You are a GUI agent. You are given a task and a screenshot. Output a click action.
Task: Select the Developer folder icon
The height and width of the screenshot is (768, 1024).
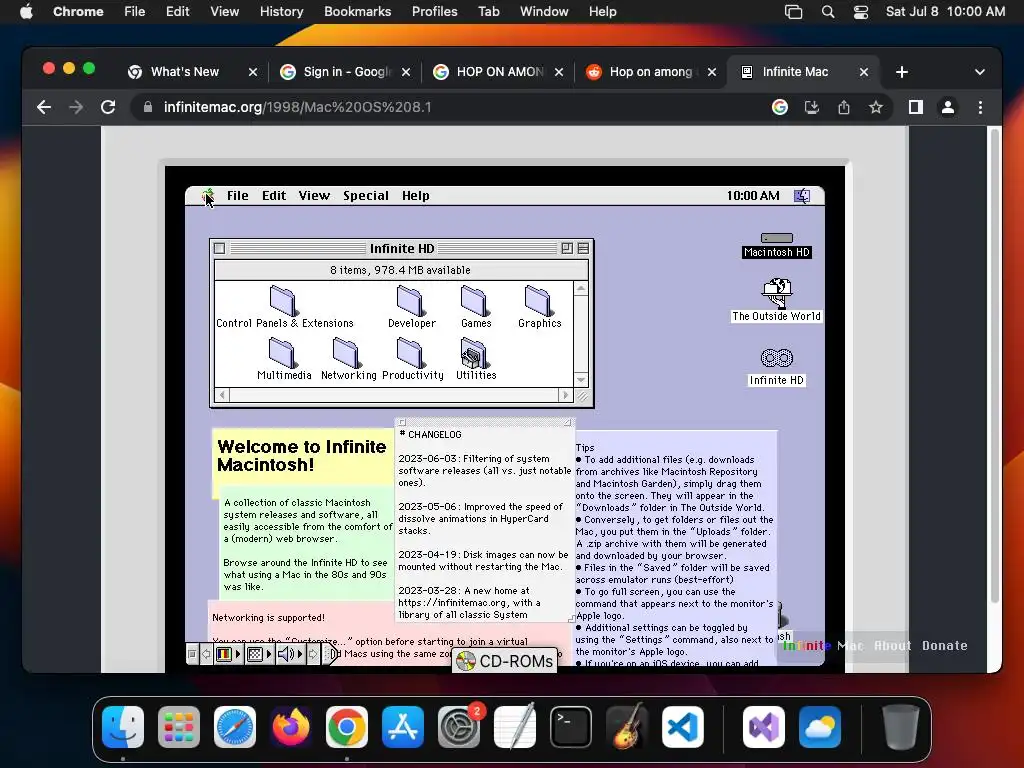(411, 307)
